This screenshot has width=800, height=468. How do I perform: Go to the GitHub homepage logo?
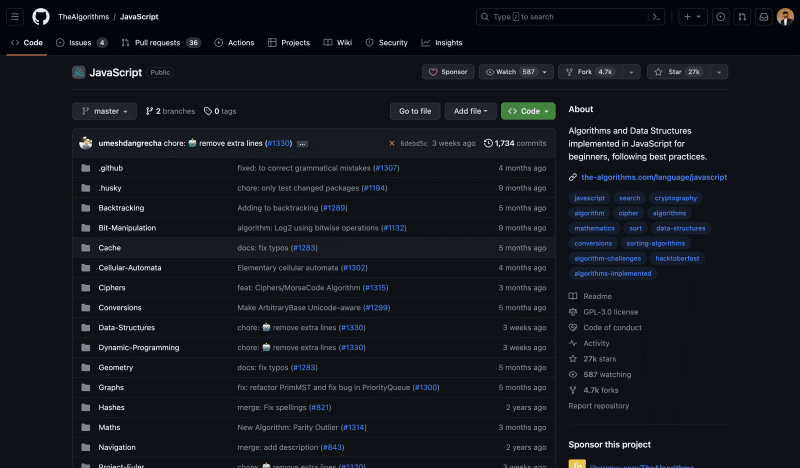(41, 17)
